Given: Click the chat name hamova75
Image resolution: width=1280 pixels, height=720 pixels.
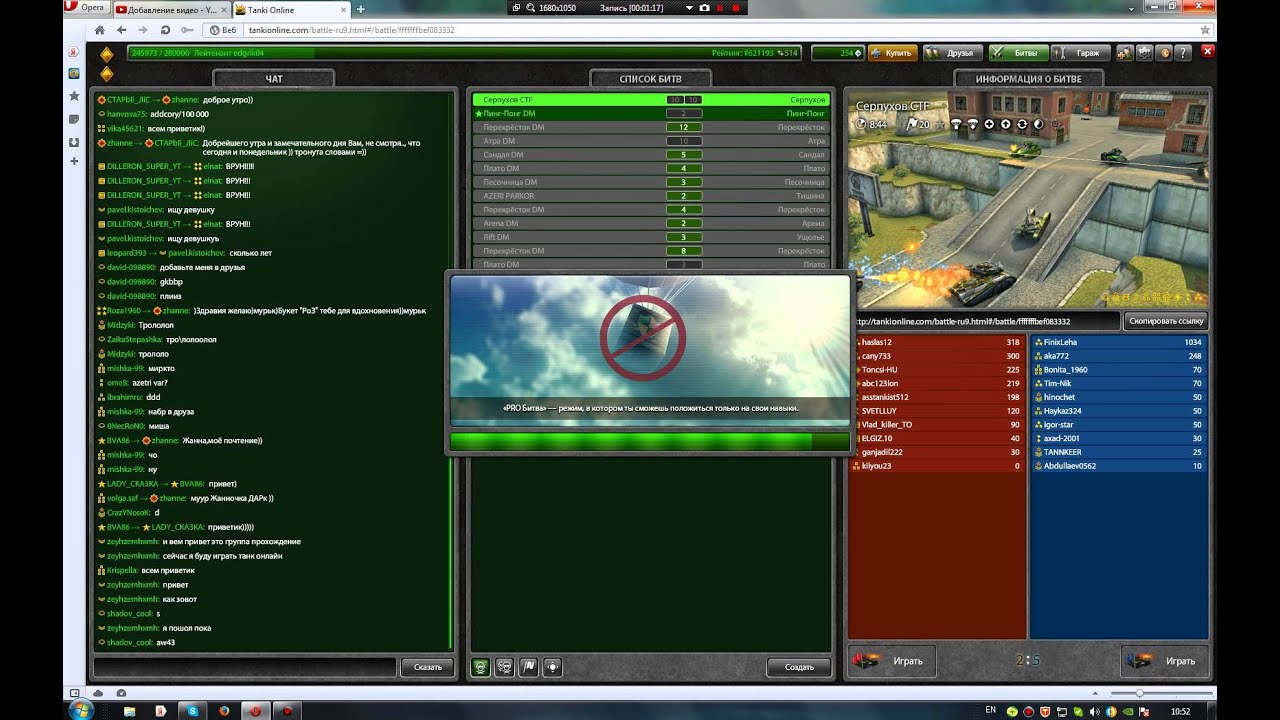Looking at the screenshot, I should pyautogui.click(x=126, y=114).
